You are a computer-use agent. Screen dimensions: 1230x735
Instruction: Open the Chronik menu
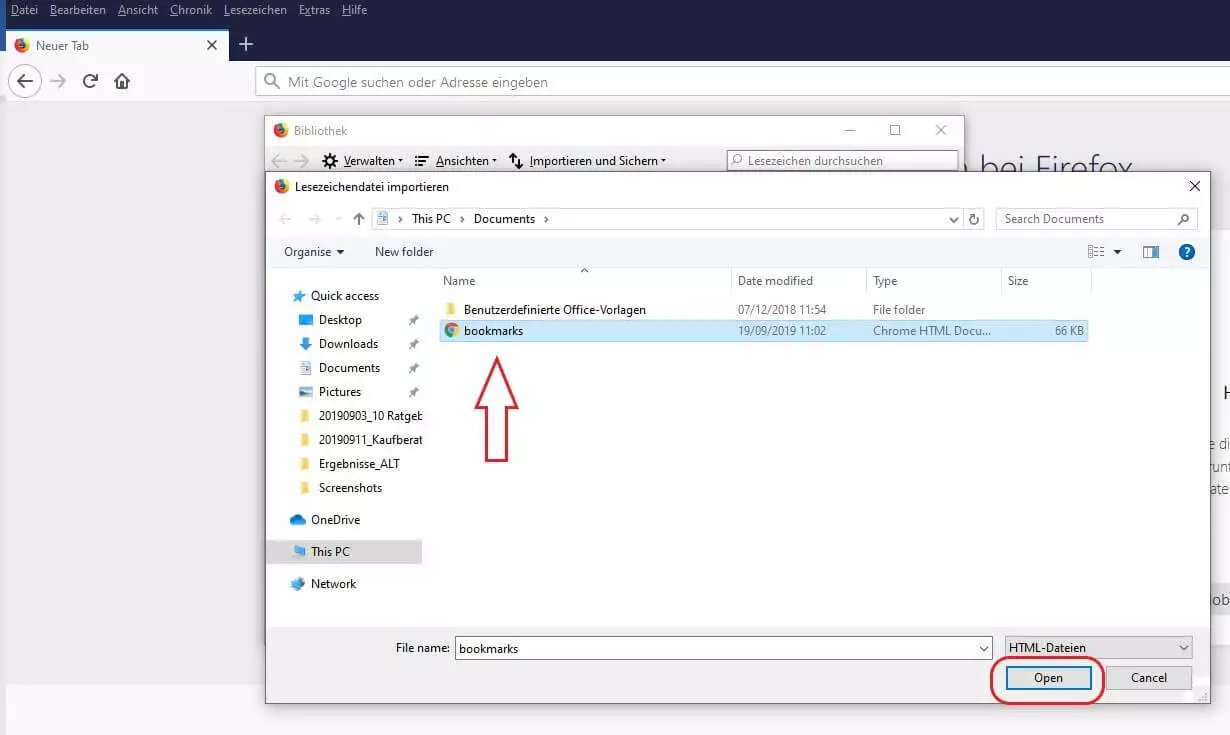tap(191, 10)
